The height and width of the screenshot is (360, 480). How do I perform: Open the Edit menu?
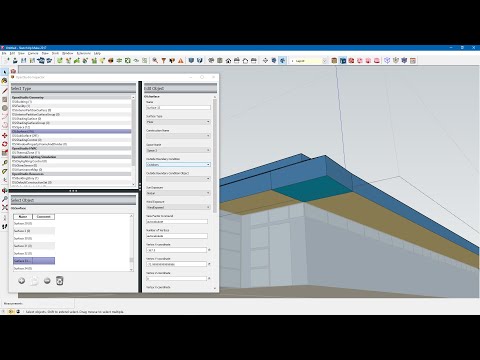point(12,53)
